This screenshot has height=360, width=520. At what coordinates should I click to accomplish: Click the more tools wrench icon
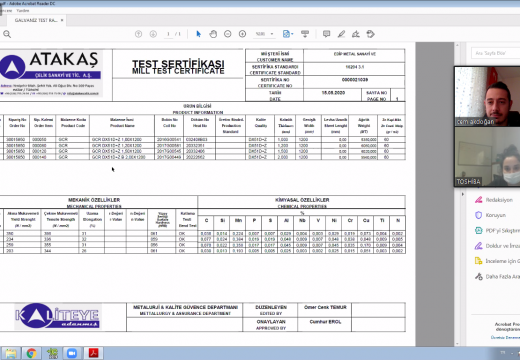[478, 277]
